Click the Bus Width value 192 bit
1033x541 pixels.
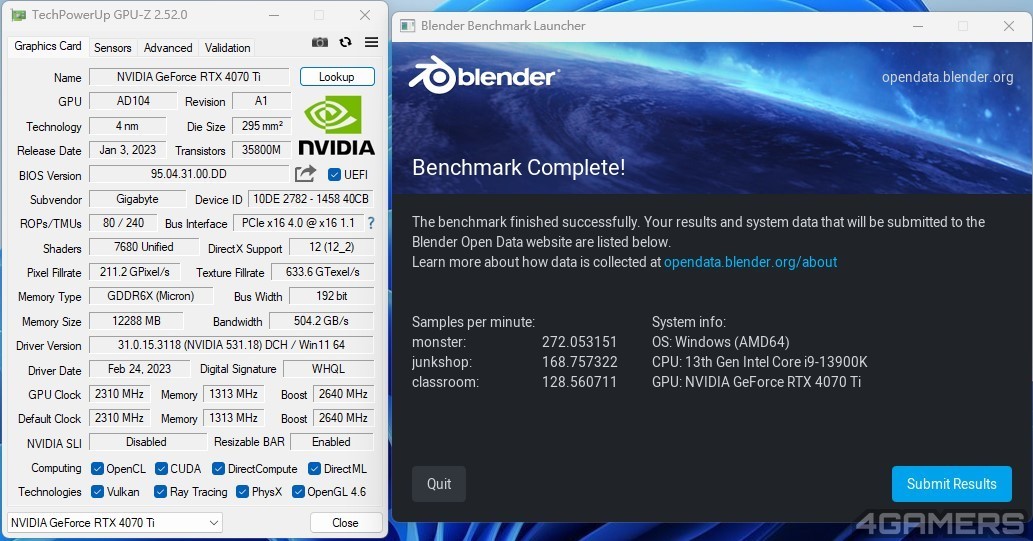332,296
